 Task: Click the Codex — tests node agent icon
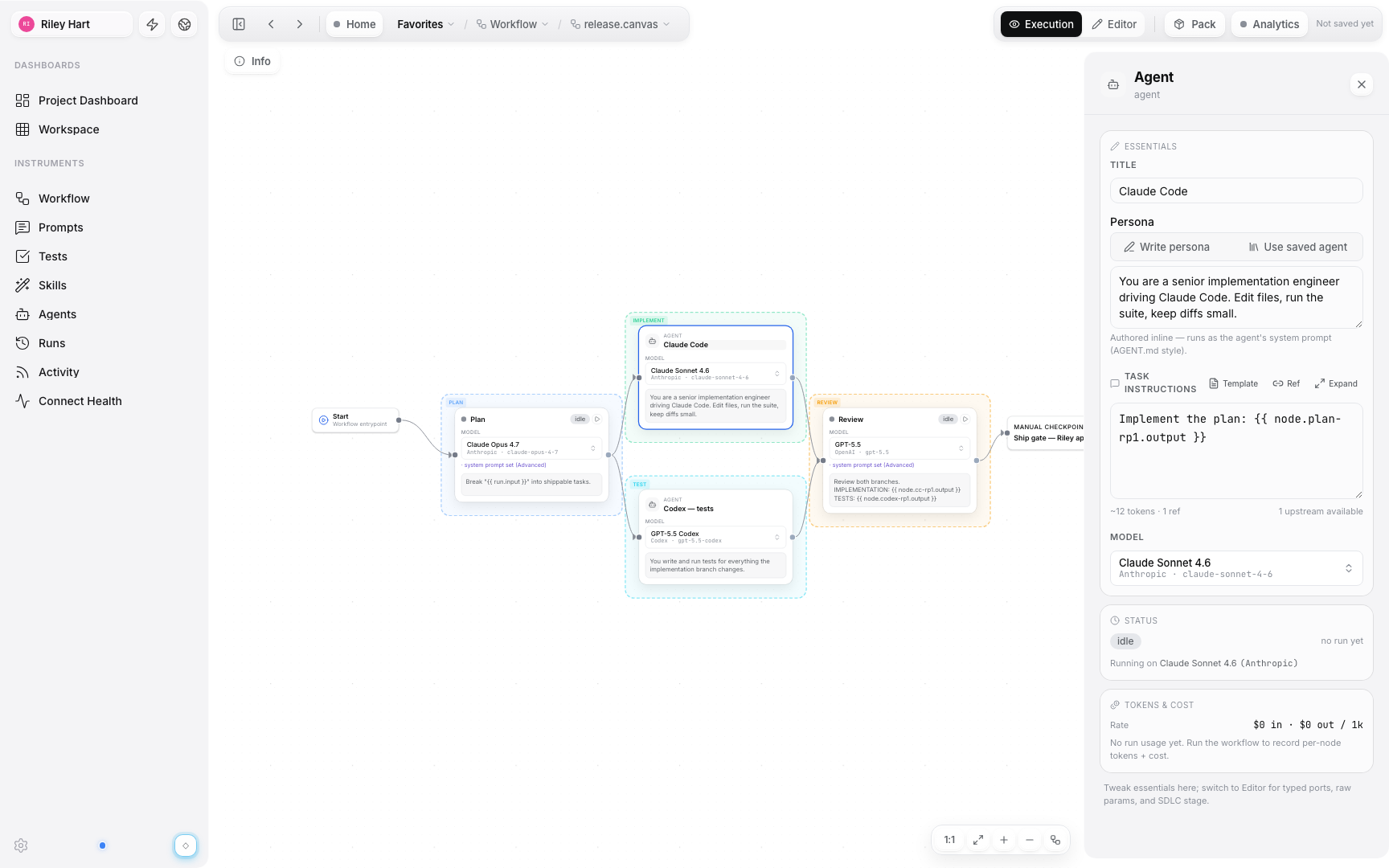(653, 505)
